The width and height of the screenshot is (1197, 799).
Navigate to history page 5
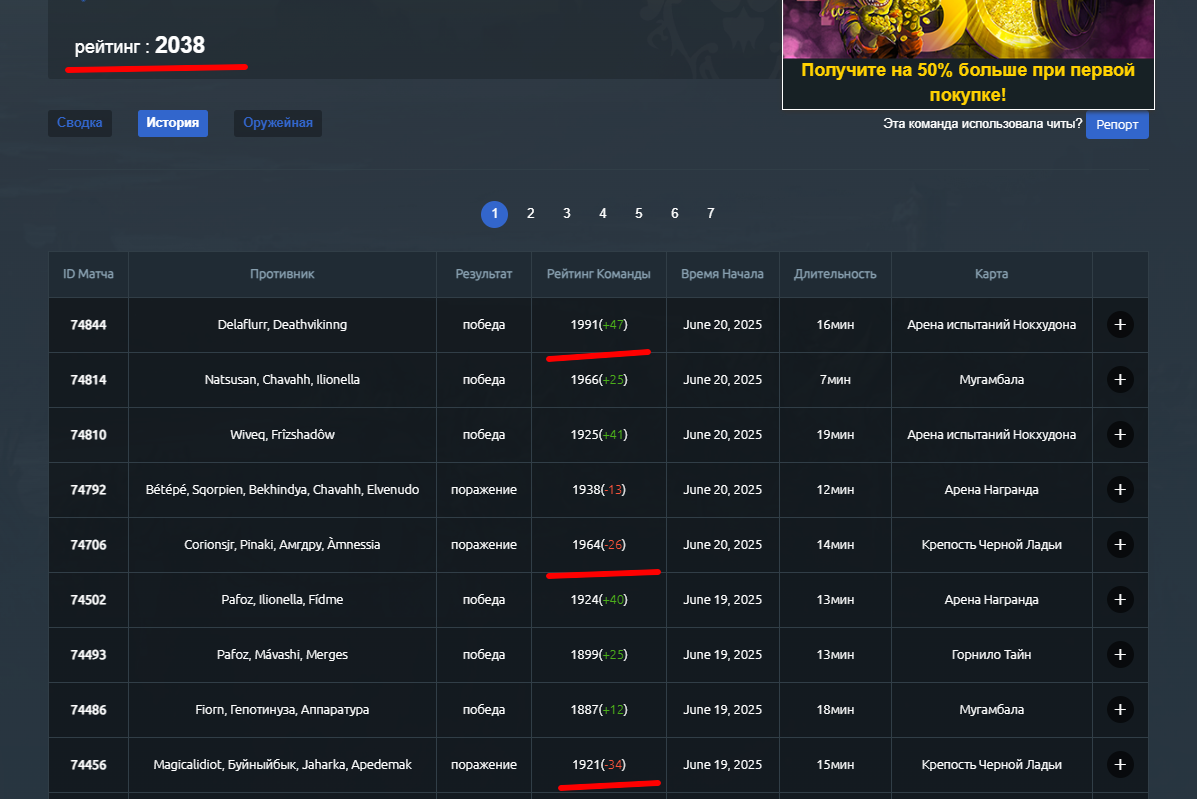click(638, 214)
